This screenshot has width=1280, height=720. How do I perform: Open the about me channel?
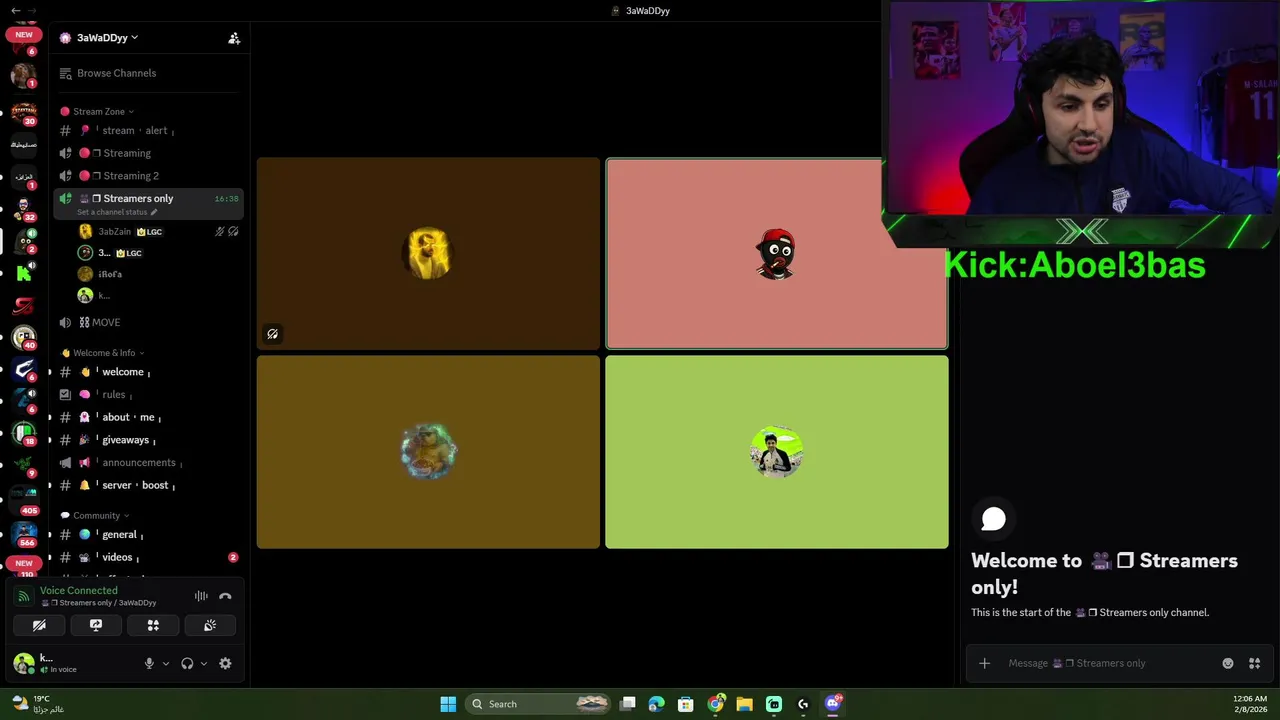(150, 417)
